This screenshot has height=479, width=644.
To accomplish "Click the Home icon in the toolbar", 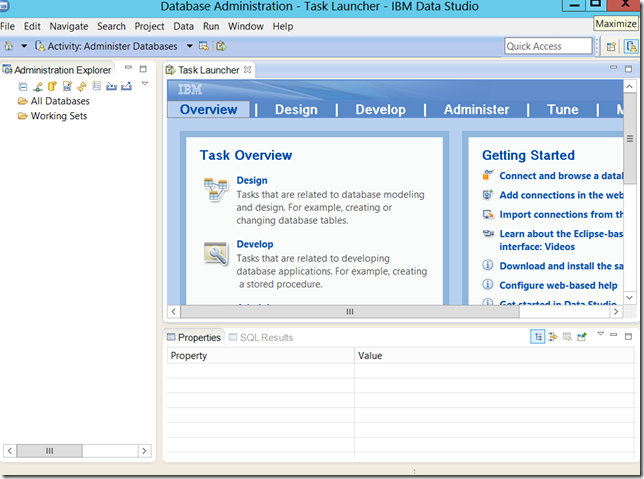I will (x=8, y=46).
